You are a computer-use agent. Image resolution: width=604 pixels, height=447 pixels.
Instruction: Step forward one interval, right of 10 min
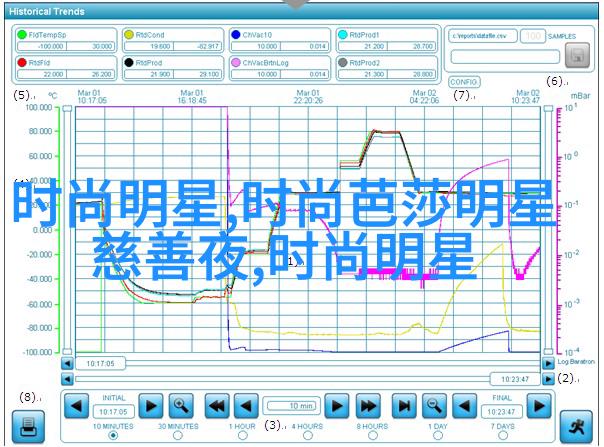pyautogui.click(x=337, y=406)
